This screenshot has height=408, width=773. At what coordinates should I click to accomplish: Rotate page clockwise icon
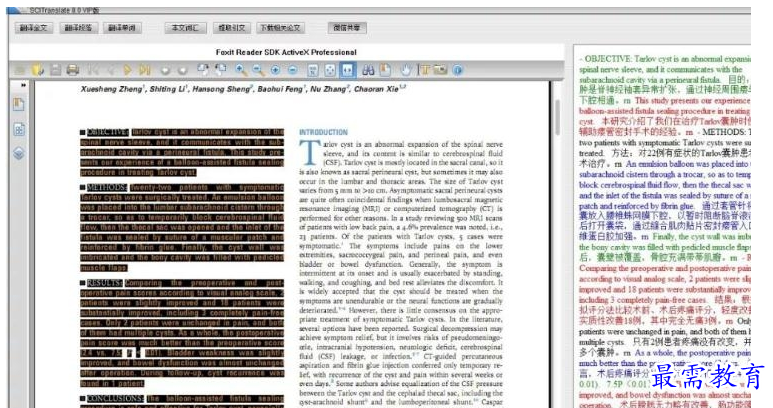pyautogui.click(x=220, y=70)
